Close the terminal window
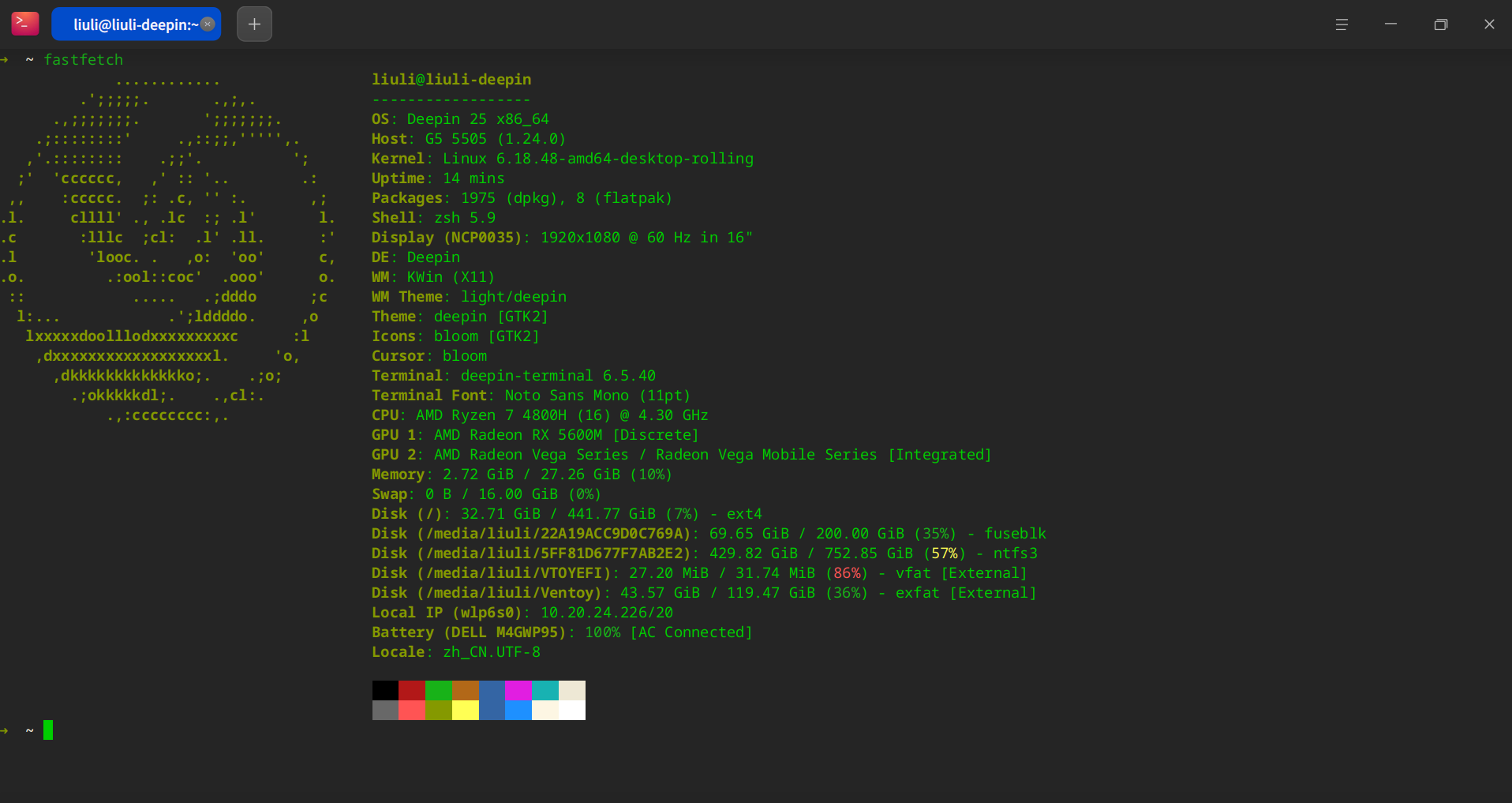 [x=1489, y=24]
